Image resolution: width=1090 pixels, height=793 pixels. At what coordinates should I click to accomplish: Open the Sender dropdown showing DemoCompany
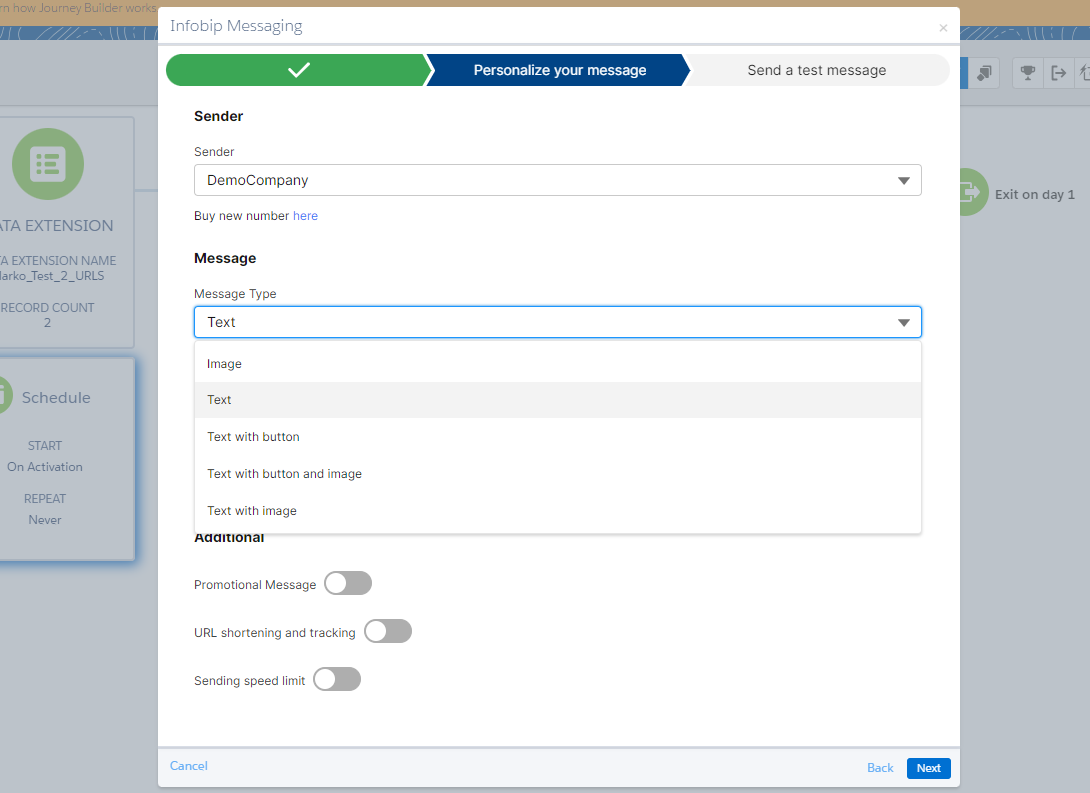click(558, 180)
